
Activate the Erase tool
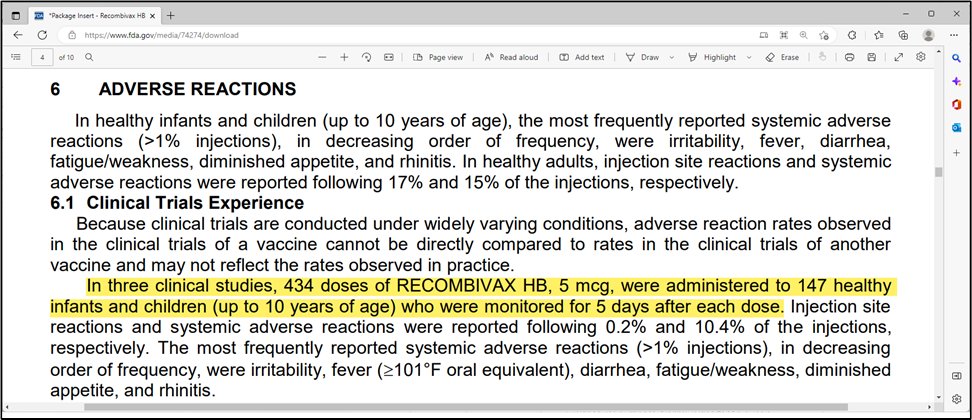pyautogui.click(x=781, y=58)
